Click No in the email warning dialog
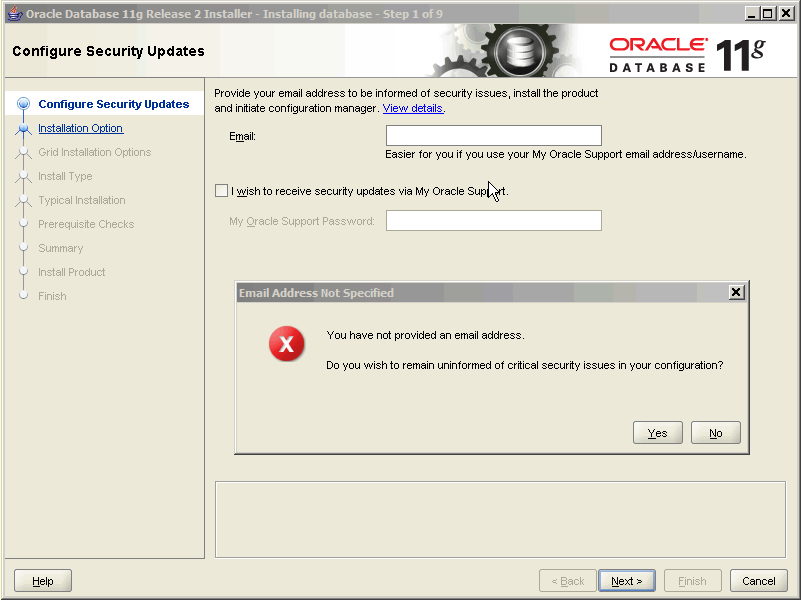The width and height of the screenshot is (801, 600). pos(715,433)
